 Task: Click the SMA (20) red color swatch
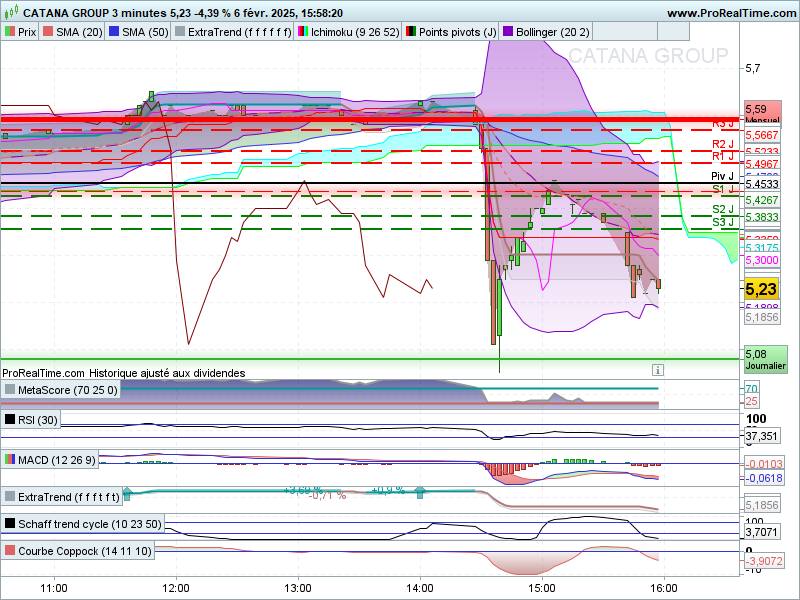coord(48,32)
